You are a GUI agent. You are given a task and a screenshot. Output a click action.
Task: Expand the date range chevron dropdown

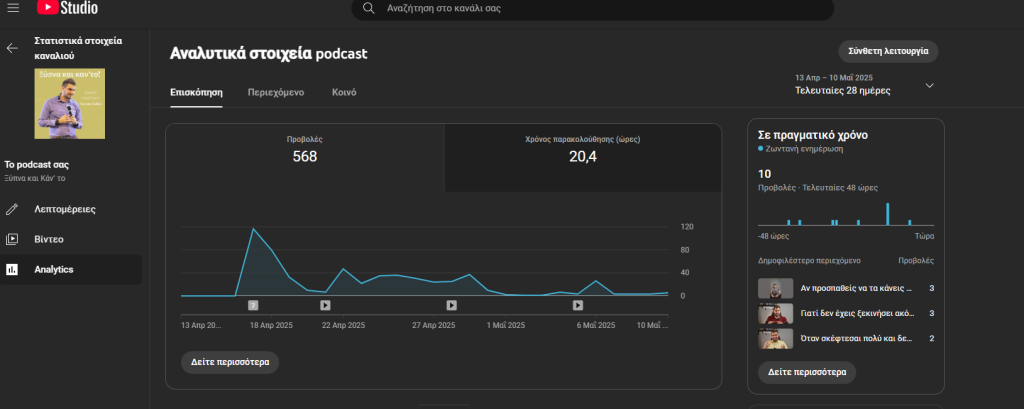pos(929,85)
